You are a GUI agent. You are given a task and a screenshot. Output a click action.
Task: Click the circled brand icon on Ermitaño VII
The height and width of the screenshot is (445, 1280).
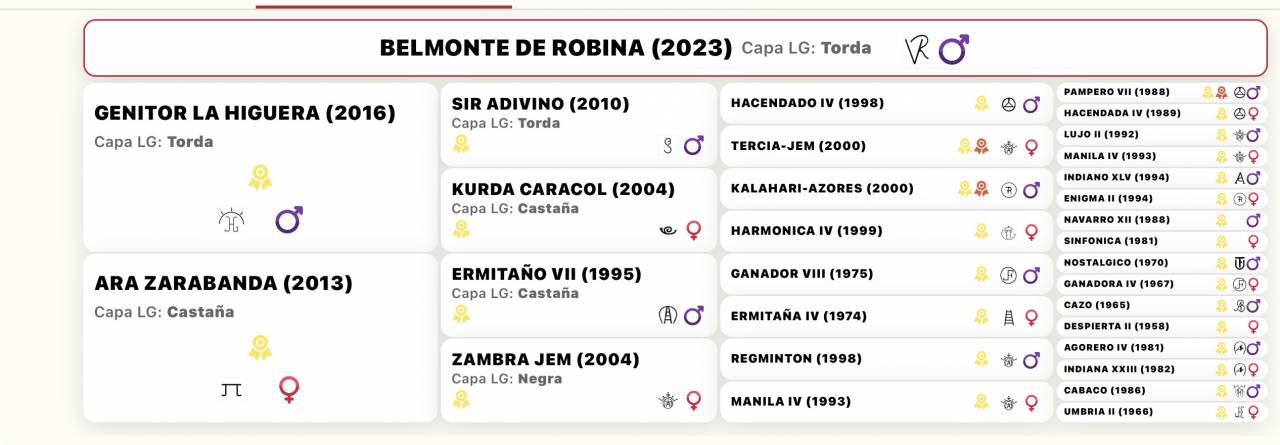pos(668,315)
